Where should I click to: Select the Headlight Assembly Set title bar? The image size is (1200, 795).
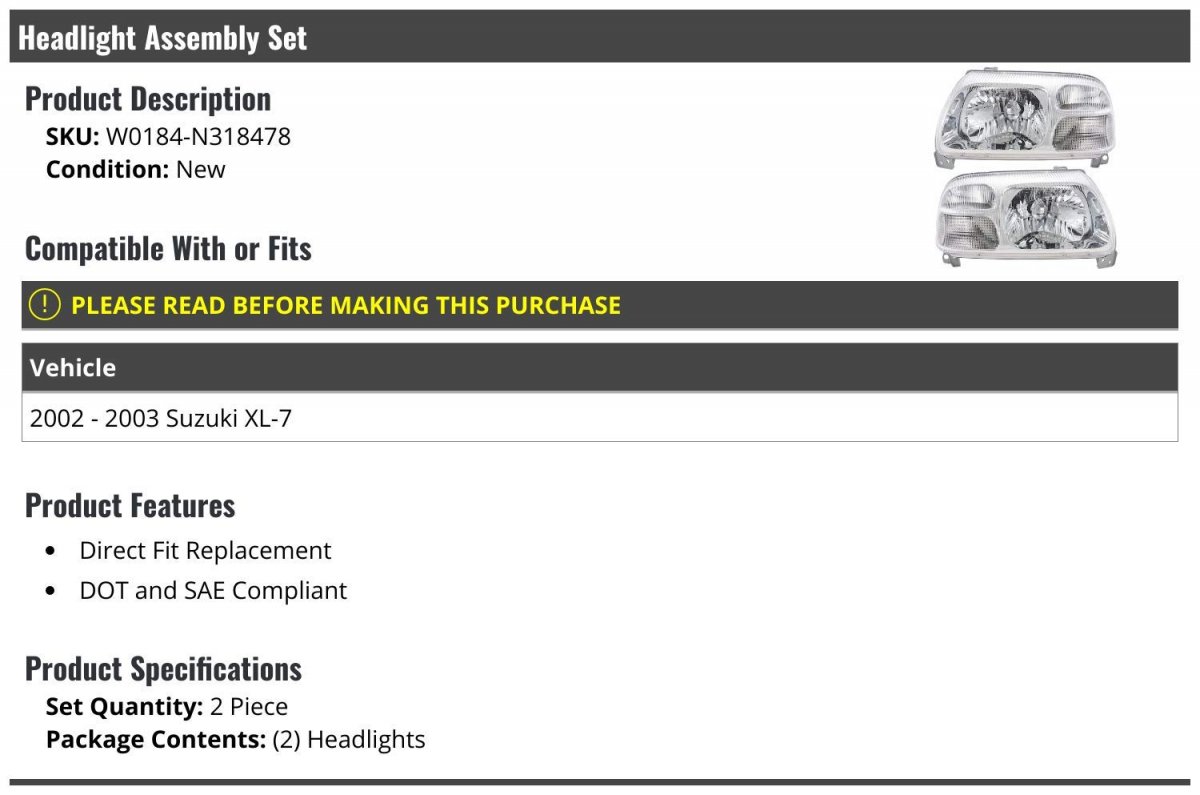600,37
